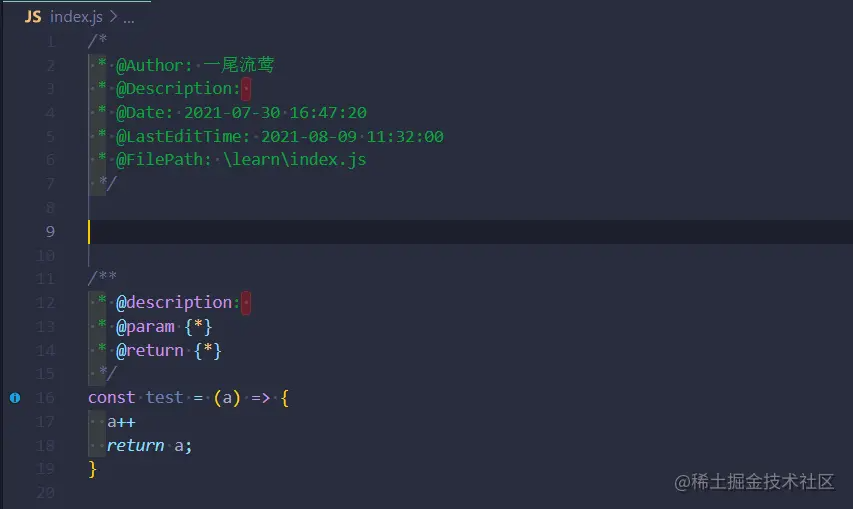Expand the breadcrumb chevron after index.js

(x=113, y=17)
